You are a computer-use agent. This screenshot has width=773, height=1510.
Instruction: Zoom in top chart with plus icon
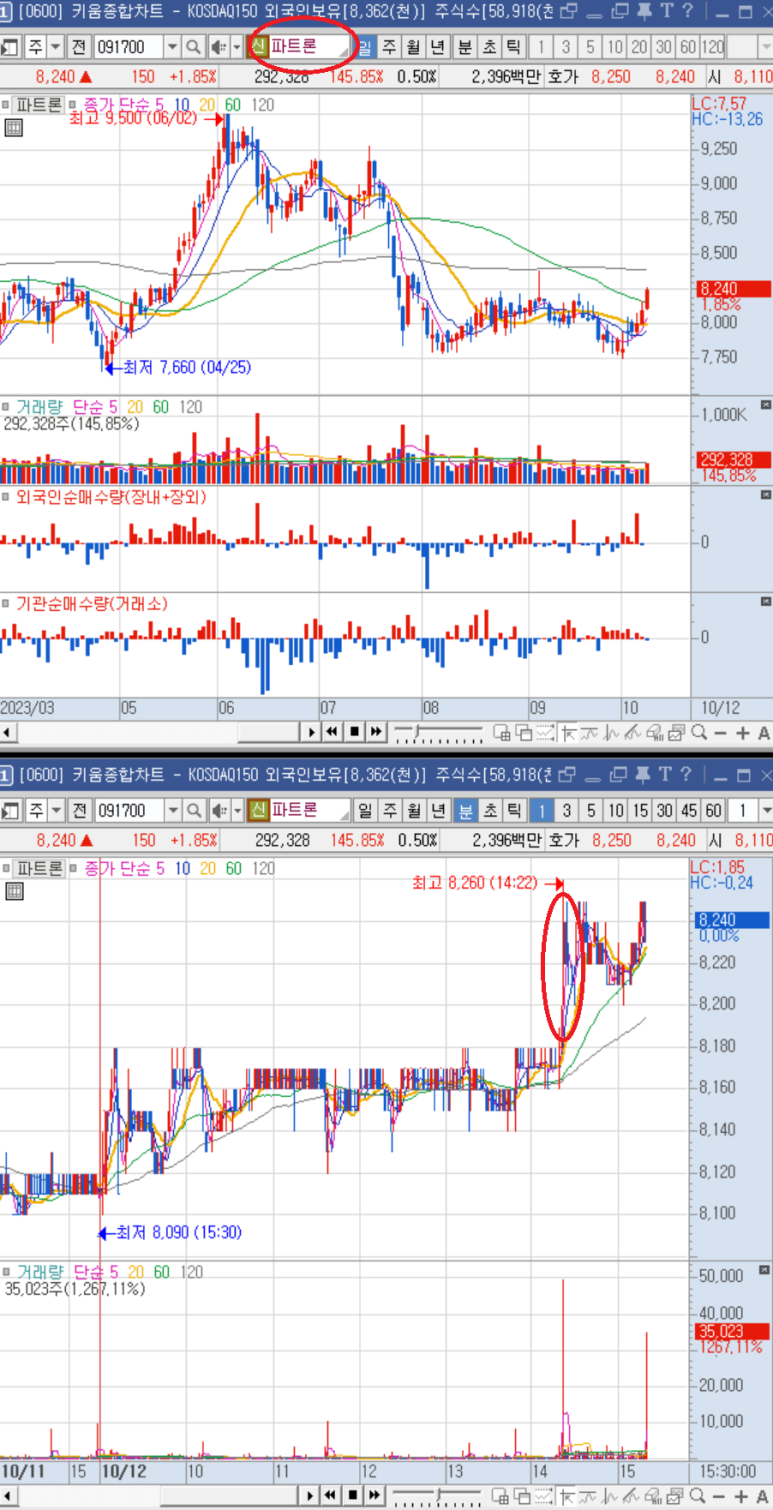(x=742, y=733)
